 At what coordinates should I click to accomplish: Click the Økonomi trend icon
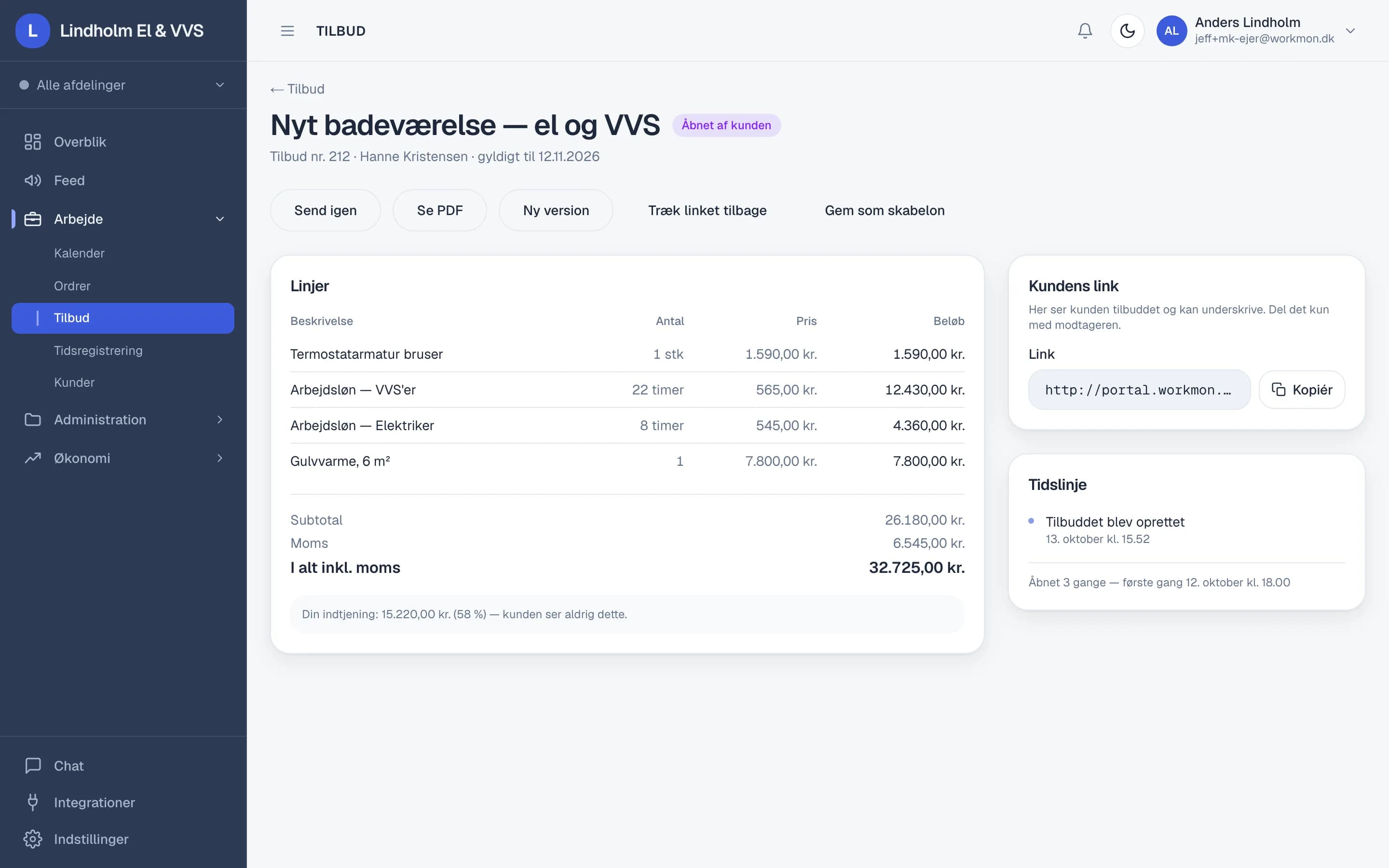click(x=33, y=458)
